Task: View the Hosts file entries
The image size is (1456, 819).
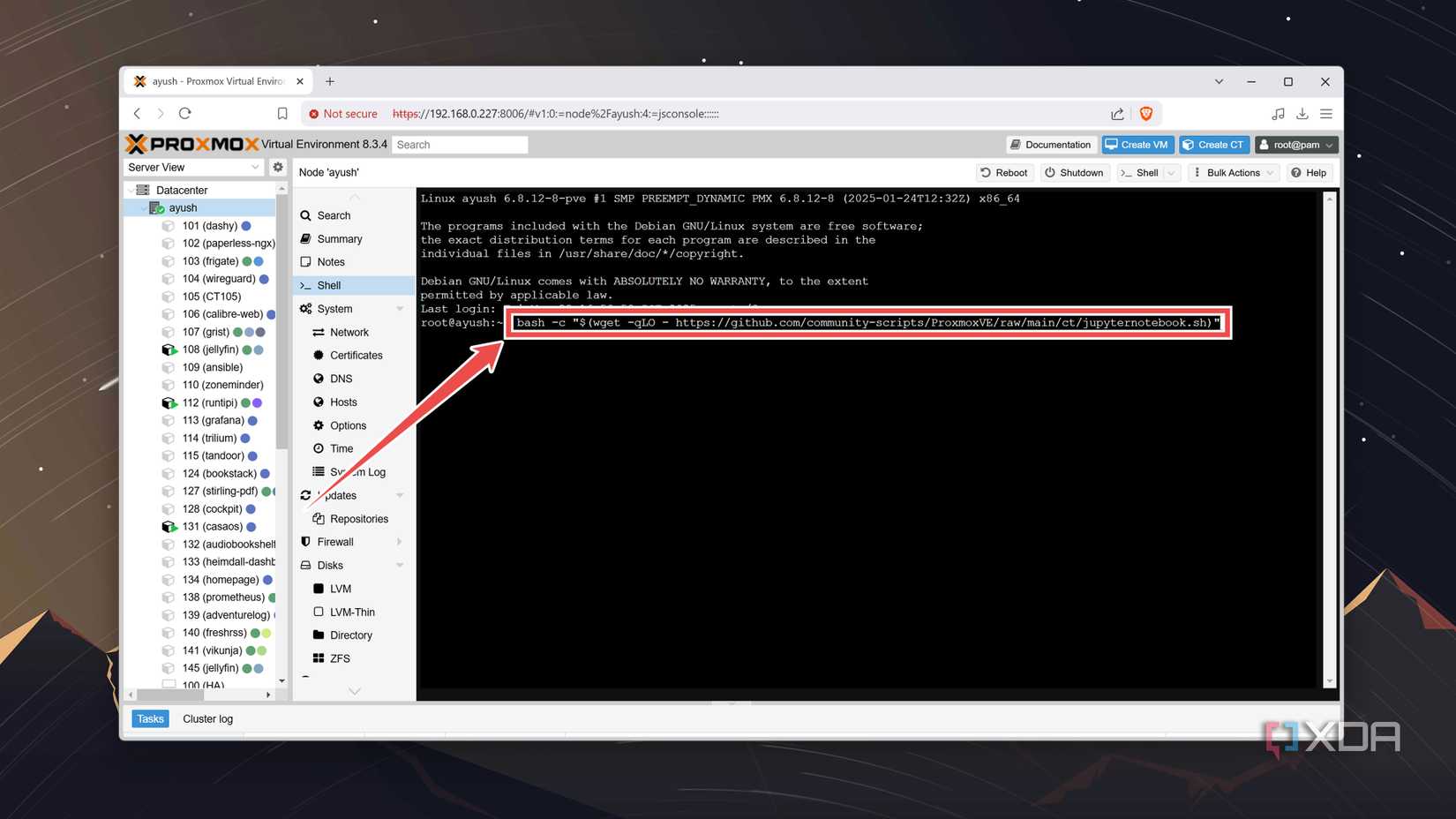Action: (342, 402)
